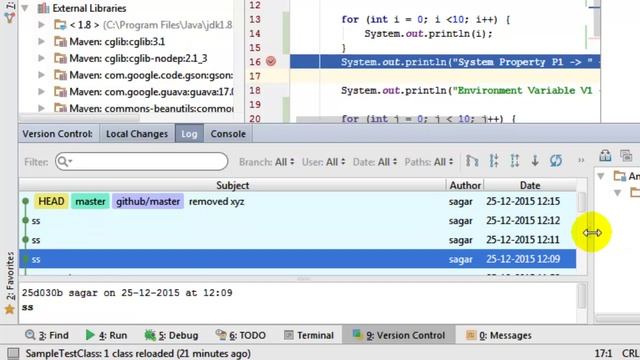Expand Maven: cglib:cglib:3.1 node
This screenshot has width=640, height=360.
tap(41, 41)
